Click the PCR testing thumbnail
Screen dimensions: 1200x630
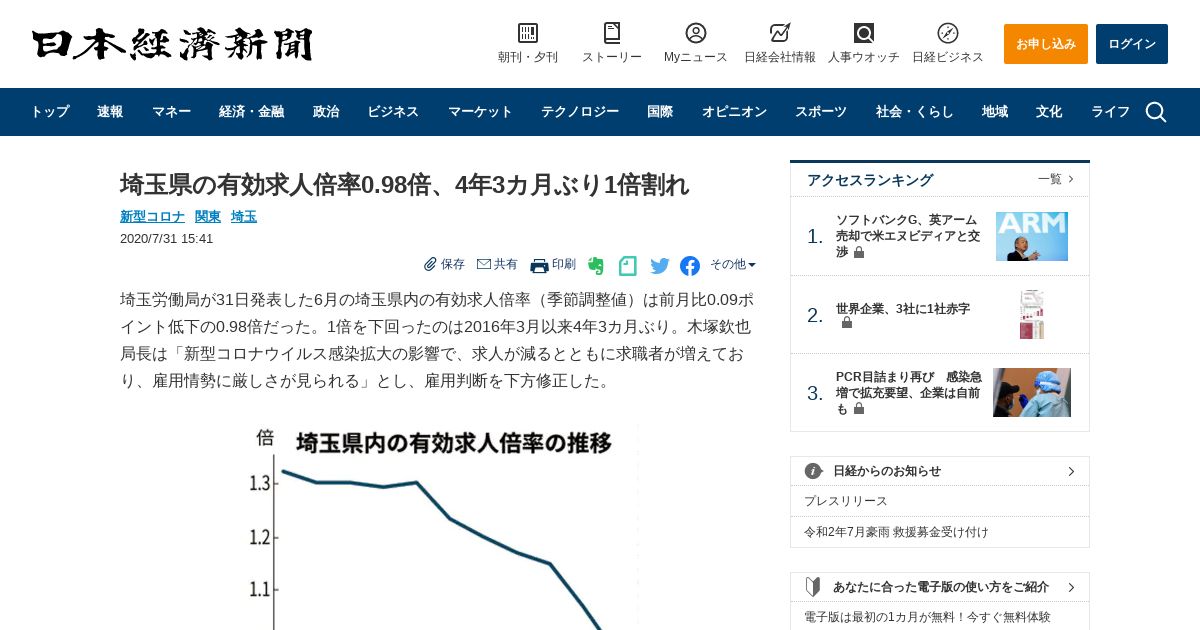(x=1032, y=393)
